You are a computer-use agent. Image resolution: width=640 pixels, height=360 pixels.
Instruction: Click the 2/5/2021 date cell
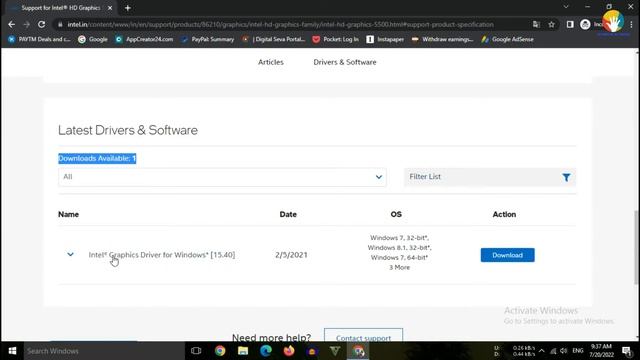coord(291,255)
